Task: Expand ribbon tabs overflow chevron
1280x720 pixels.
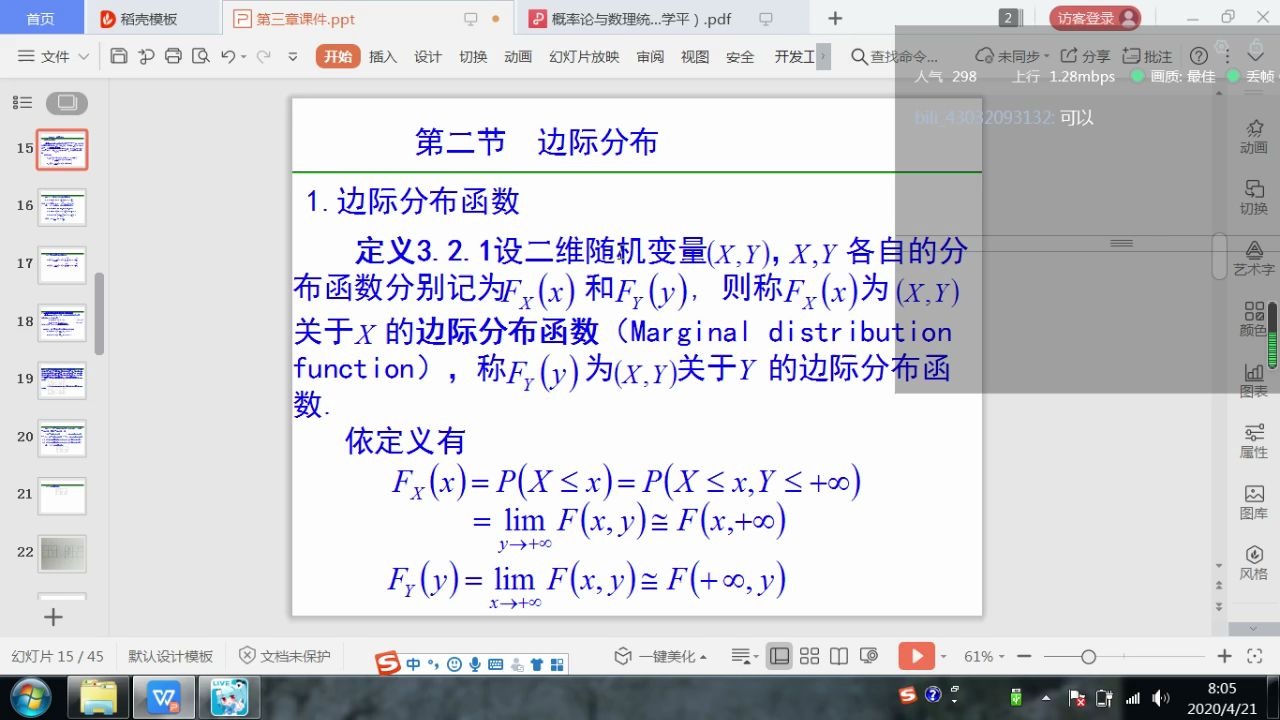Action: coord(823,57)
